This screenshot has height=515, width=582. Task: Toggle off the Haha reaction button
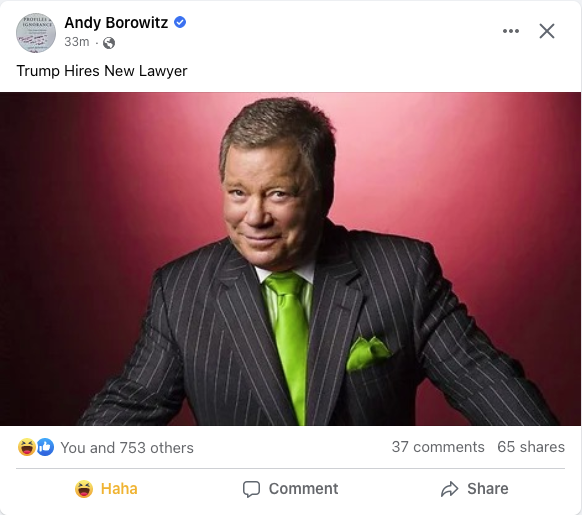pyautogui.click(x=106, y=489)
